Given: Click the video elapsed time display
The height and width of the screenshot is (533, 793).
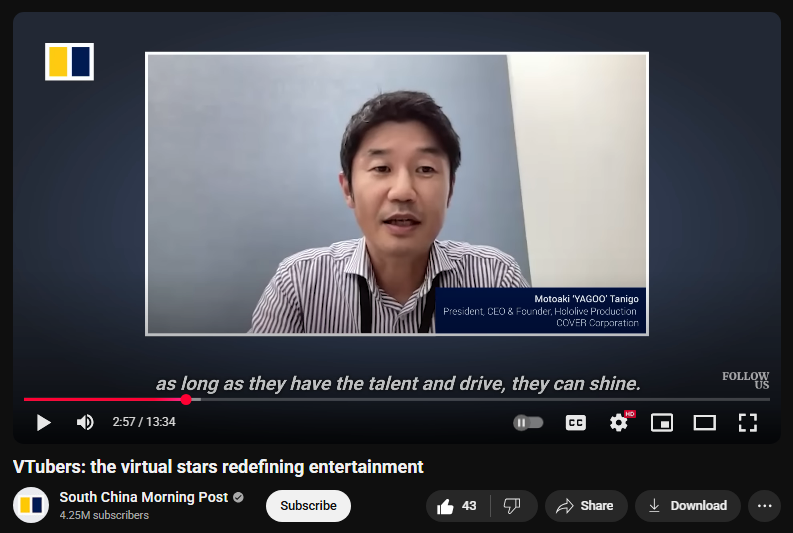Looking at the screenshot, I should pyautogui.click(x=144, y=423).
